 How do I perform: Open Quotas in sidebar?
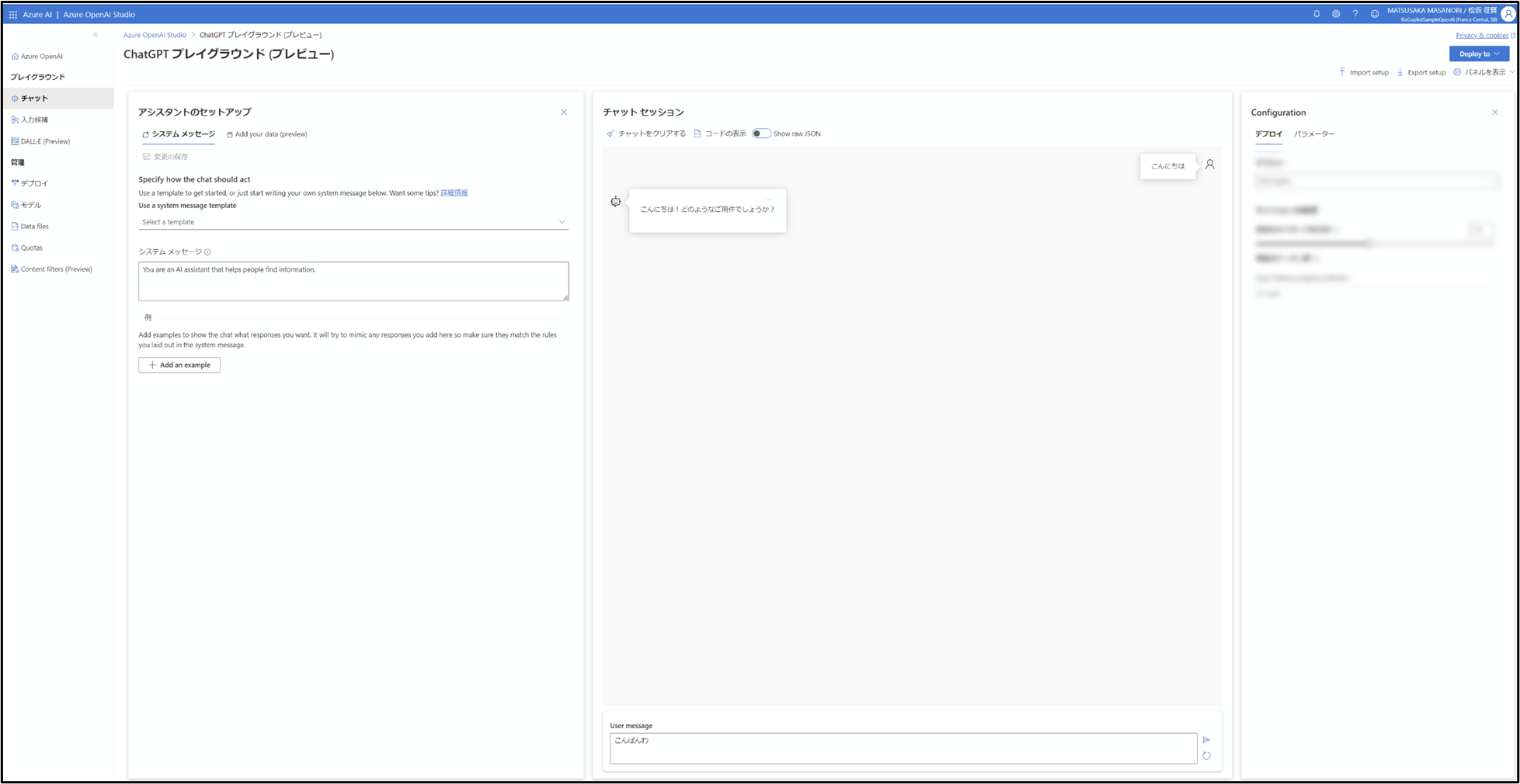(x=27, y=248)
